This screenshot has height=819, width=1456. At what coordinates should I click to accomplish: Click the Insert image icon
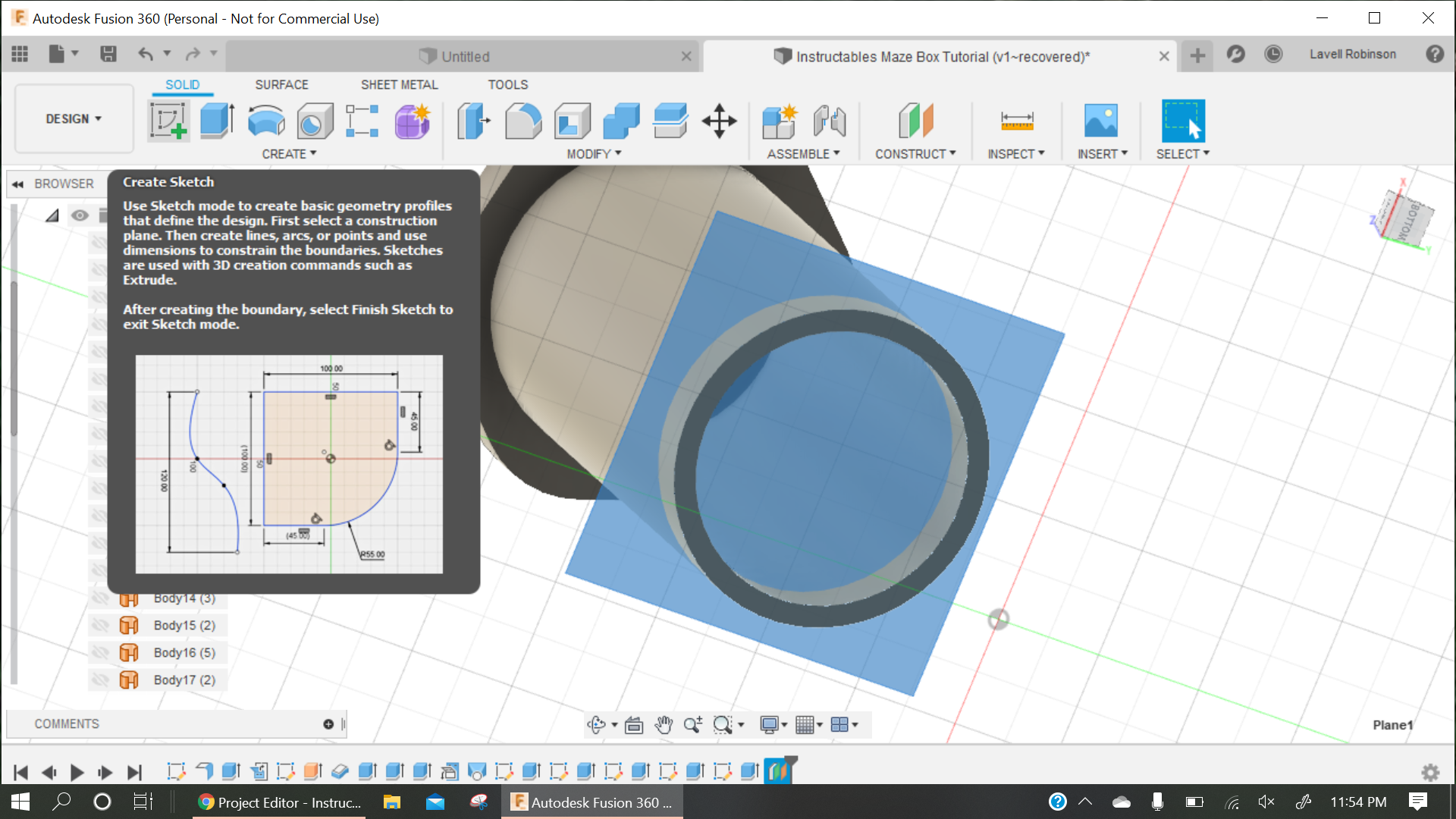click(x=1101, y=121)
